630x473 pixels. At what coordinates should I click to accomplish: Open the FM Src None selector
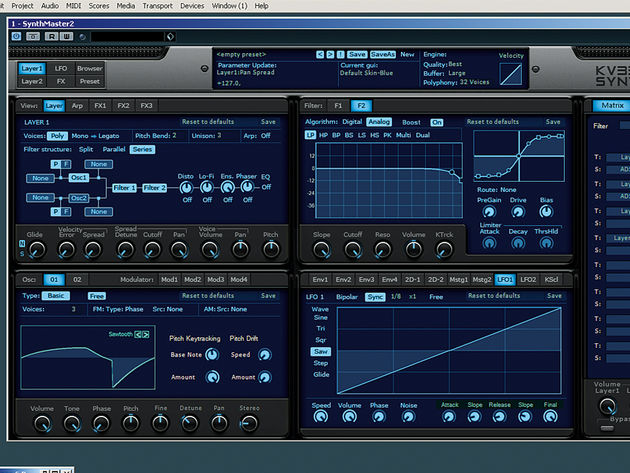pyautogui.click(x=168, y=309)
